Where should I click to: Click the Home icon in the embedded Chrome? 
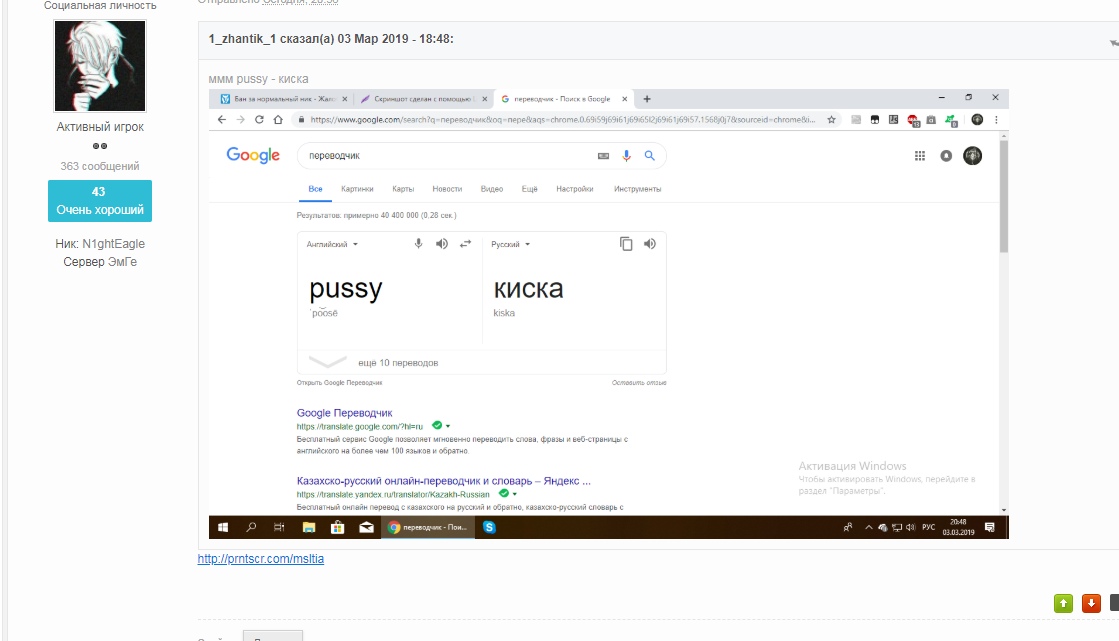278,120
